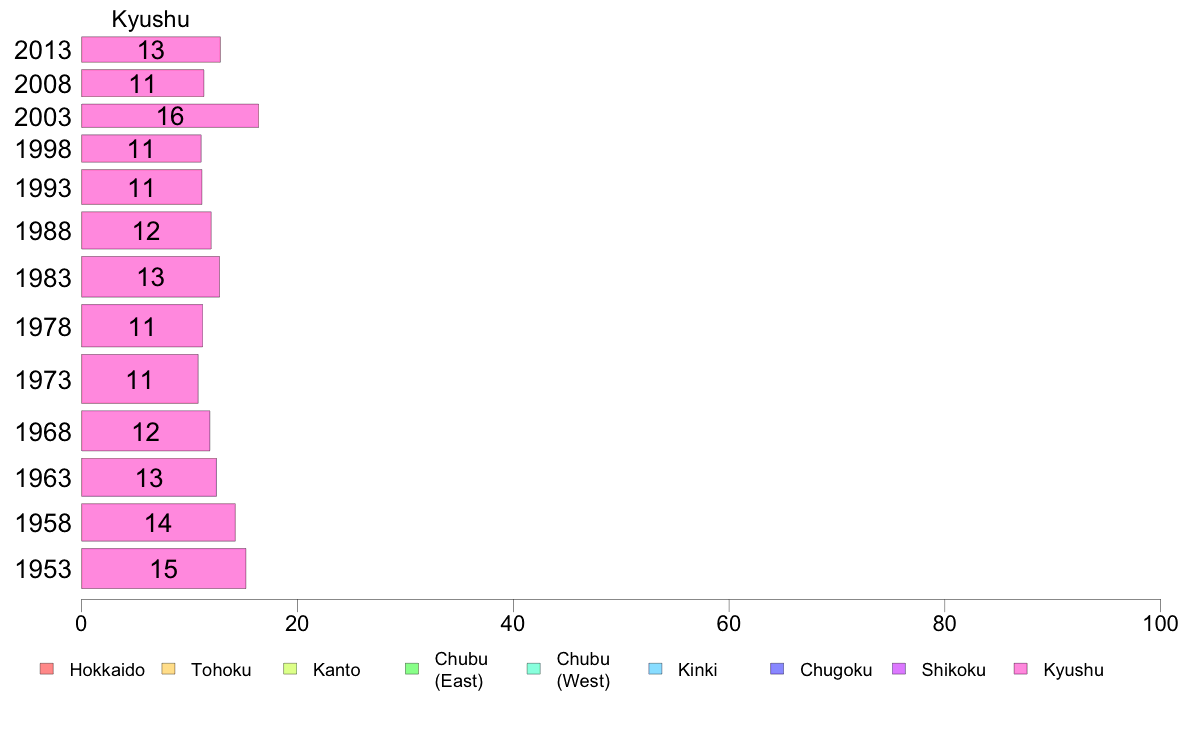Screen dimensions: 1188x736
Task: Click the Chubu (West) teal swatch
Action: point(533,669)
